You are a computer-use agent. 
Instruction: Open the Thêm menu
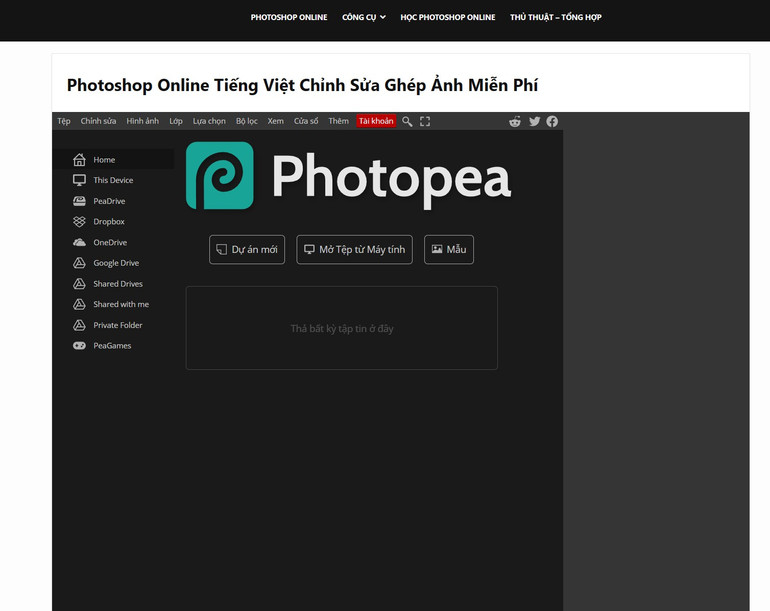pos(338,121)
